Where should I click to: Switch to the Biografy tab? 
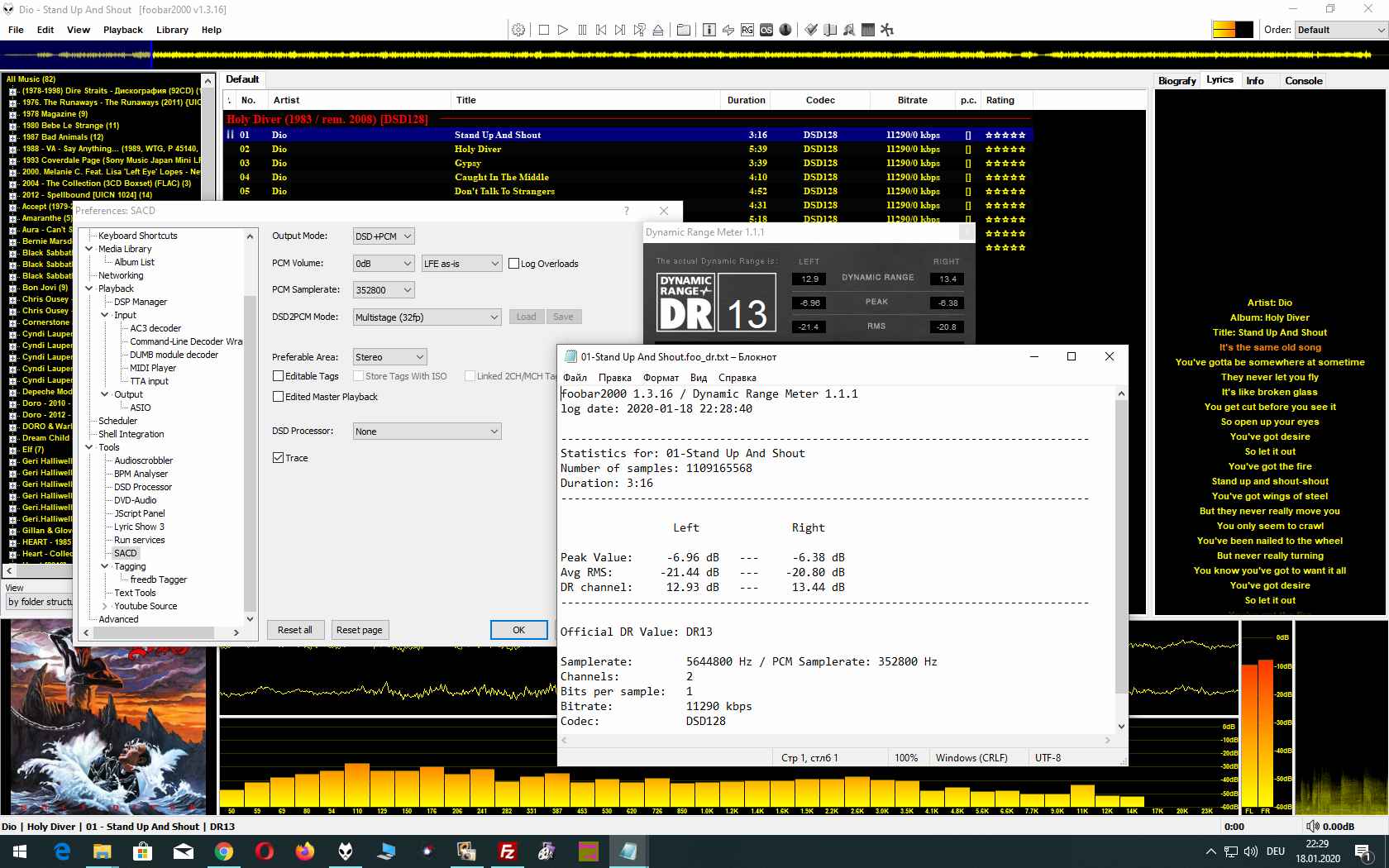coord(1177,81)
